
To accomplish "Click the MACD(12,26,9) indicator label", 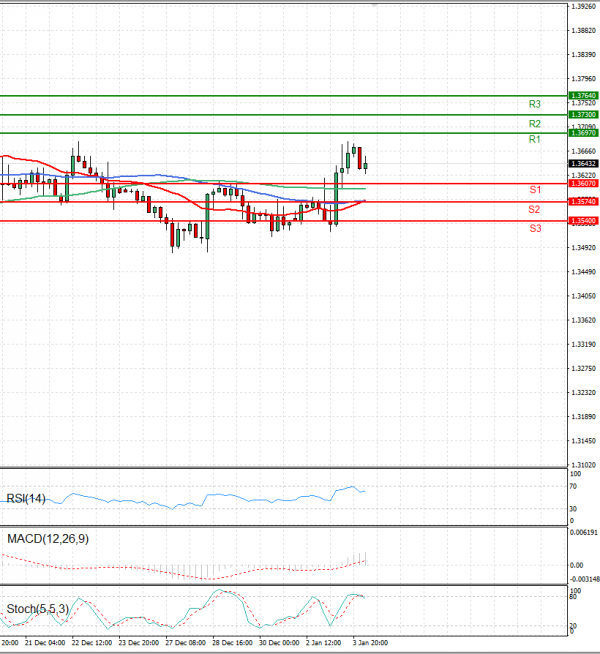I will click(x=48, y=539).
